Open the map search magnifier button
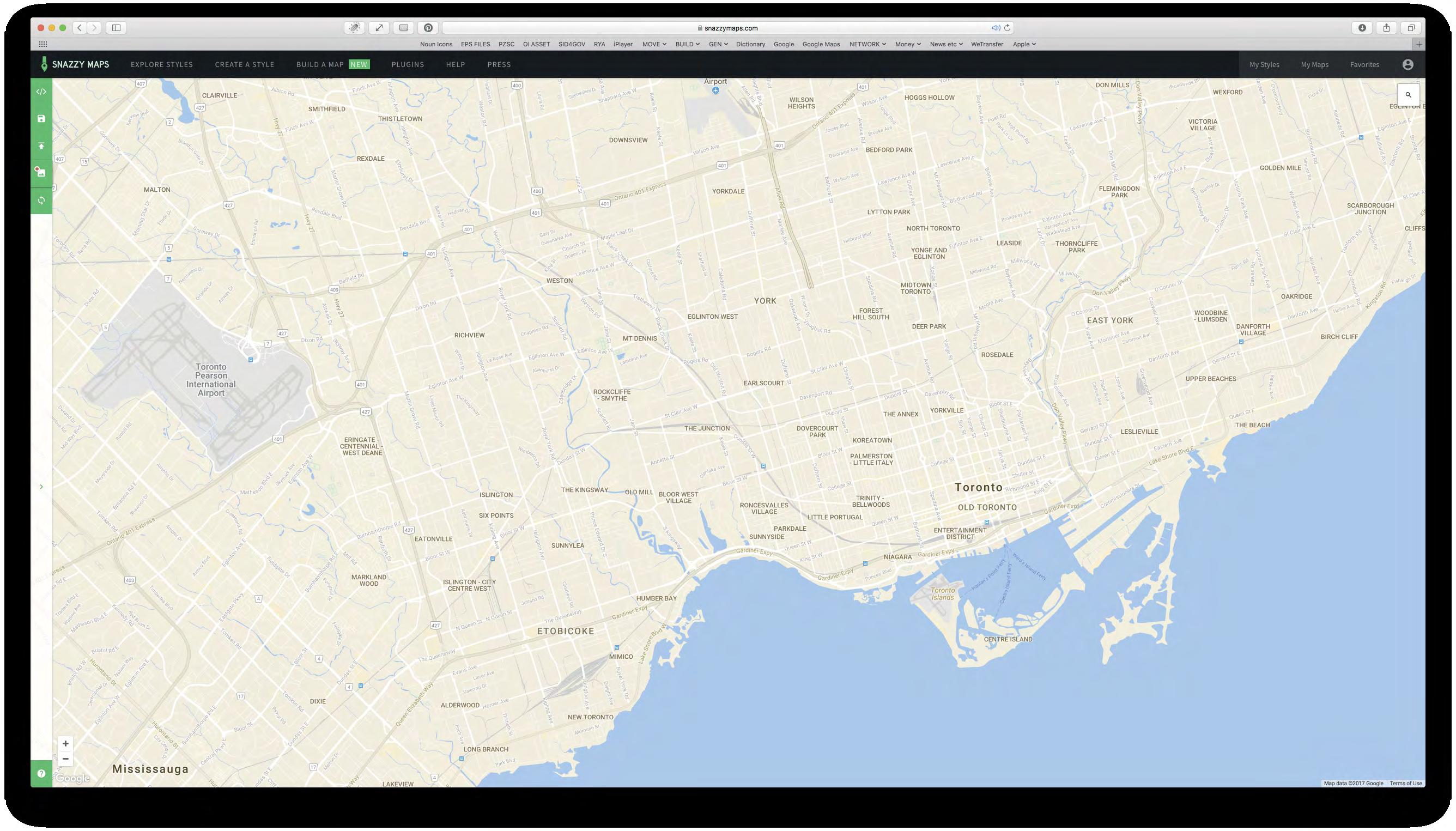The width and height of the screenshot is (1456, 831). tap(1408, 95)
